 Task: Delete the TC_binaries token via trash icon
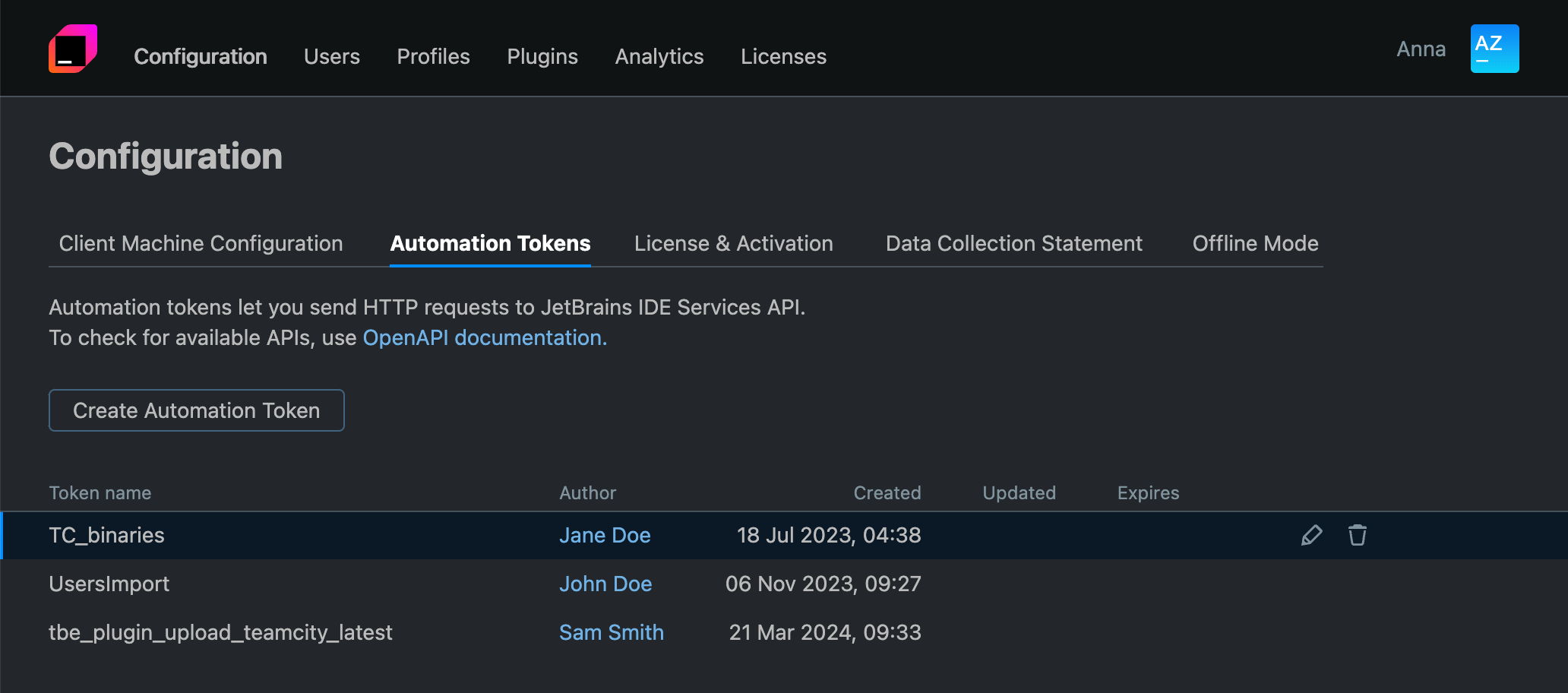click(x=1357, y=535)
